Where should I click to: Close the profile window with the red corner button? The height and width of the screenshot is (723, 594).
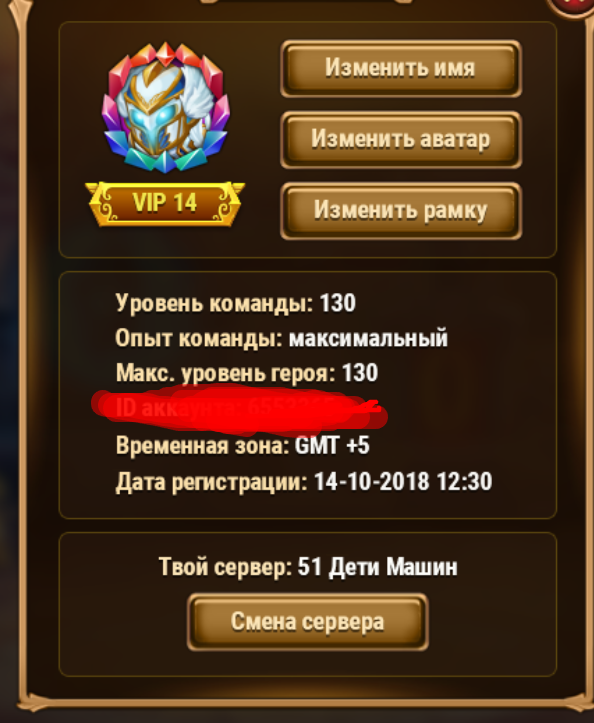point(572,7)
